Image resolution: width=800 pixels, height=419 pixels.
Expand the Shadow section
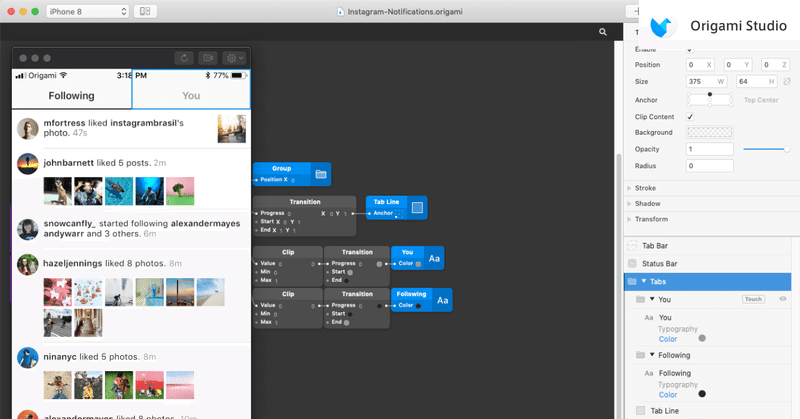point(629,204)
